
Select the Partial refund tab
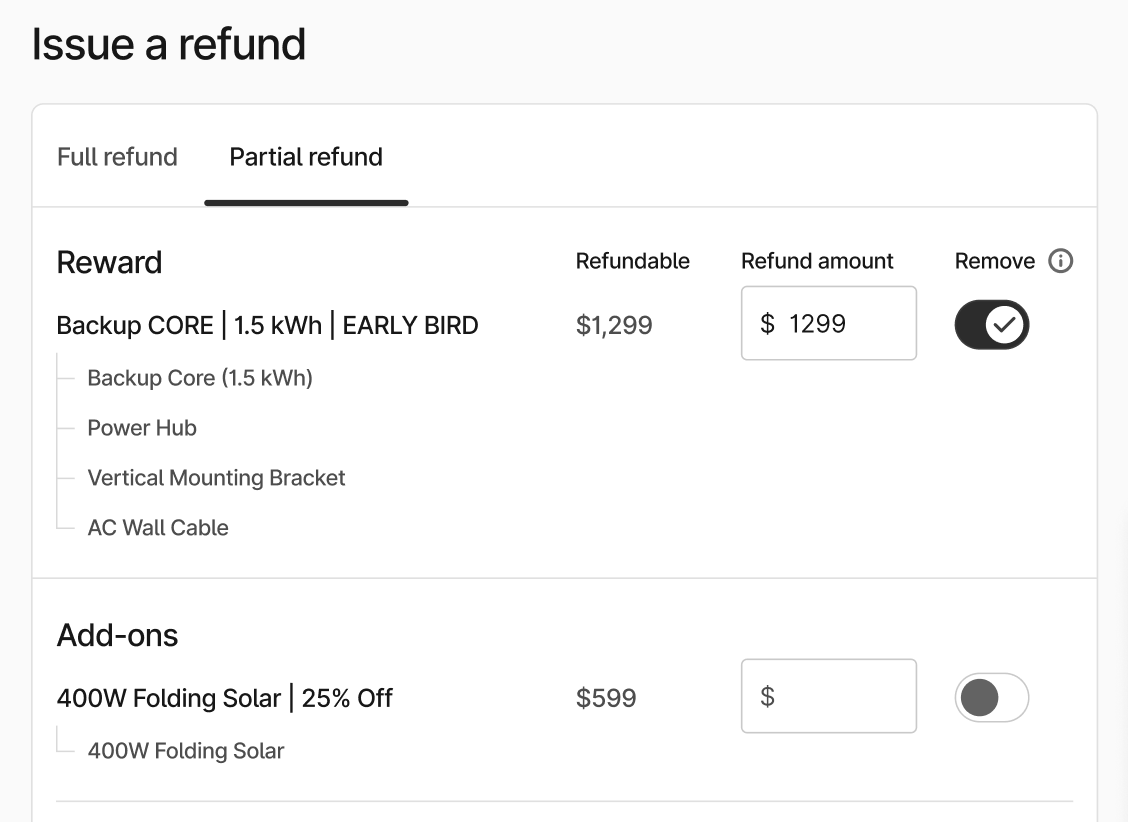[305, 157]
